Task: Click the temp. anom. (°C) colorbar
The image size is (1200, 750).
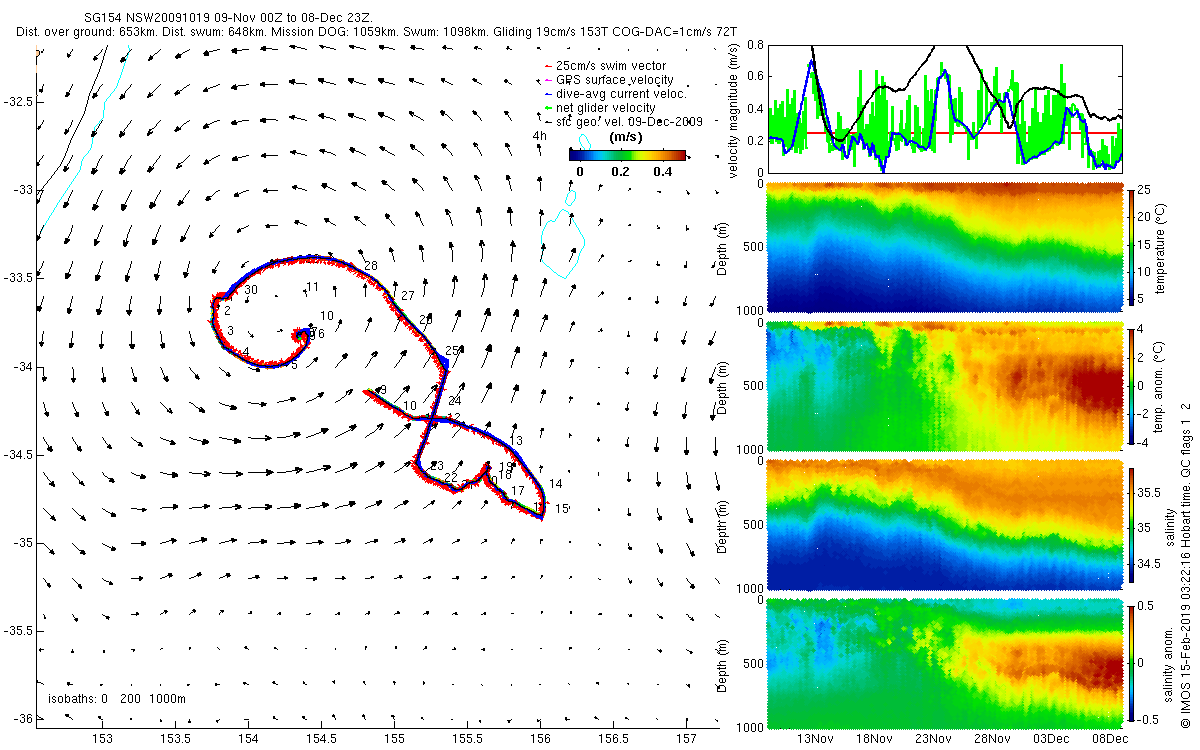Action: point(1131,385)
